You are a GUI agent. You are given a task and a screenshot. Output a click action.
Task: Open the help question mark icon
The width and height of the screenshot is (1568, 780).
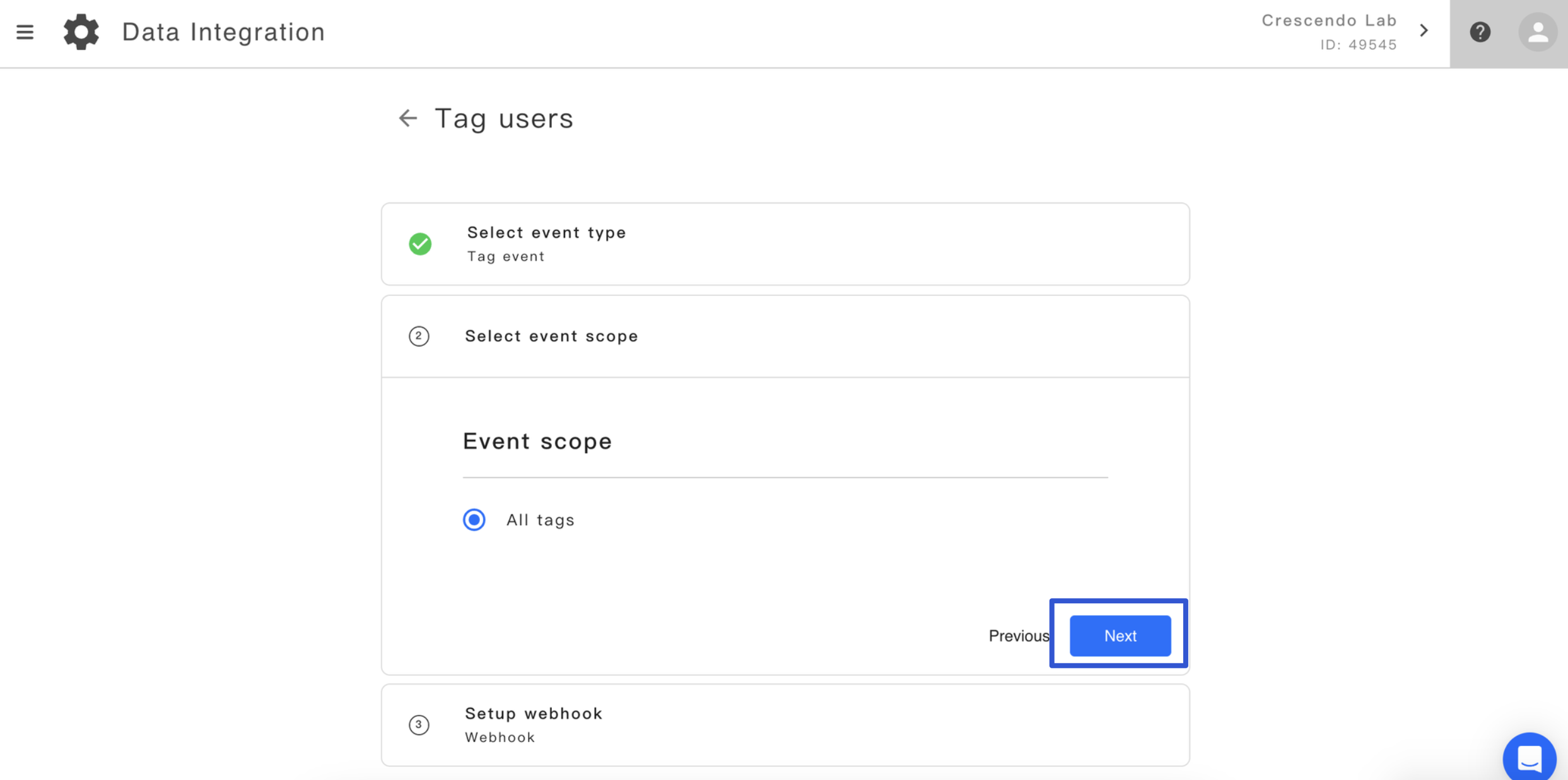pyautogui.click(x=1480, y=32)
